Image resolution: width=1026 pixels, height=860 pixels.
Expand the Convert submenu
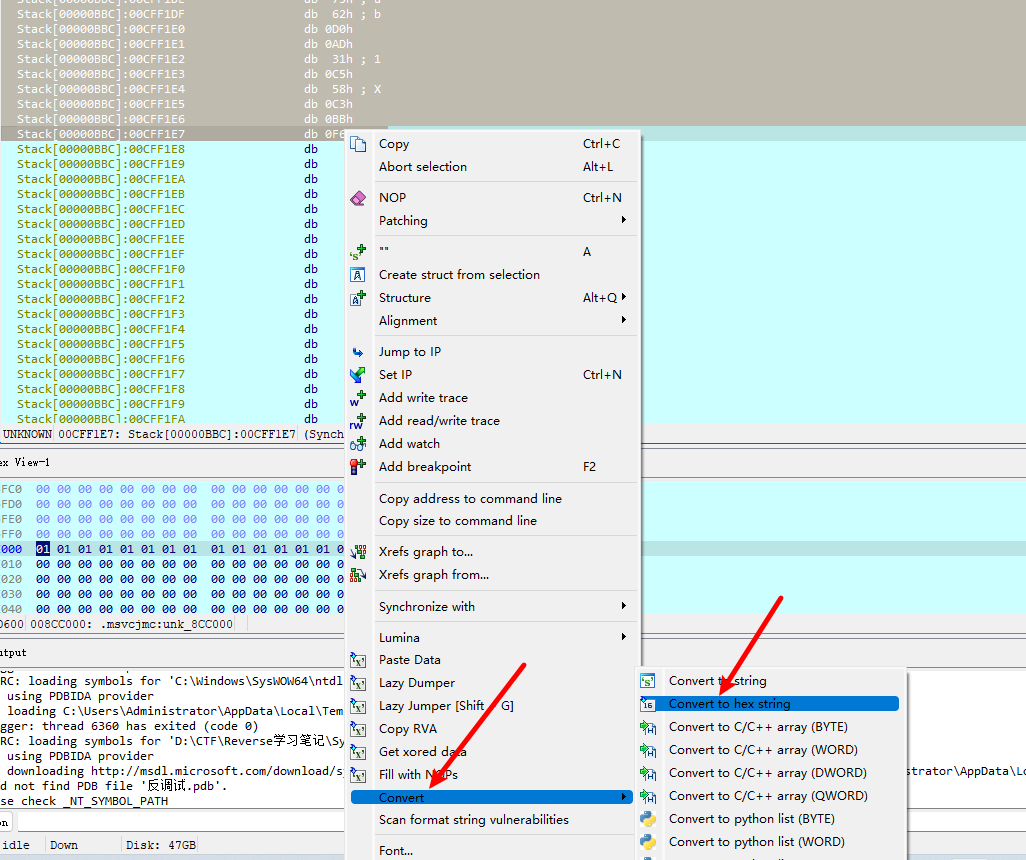[x=624, y=797]
